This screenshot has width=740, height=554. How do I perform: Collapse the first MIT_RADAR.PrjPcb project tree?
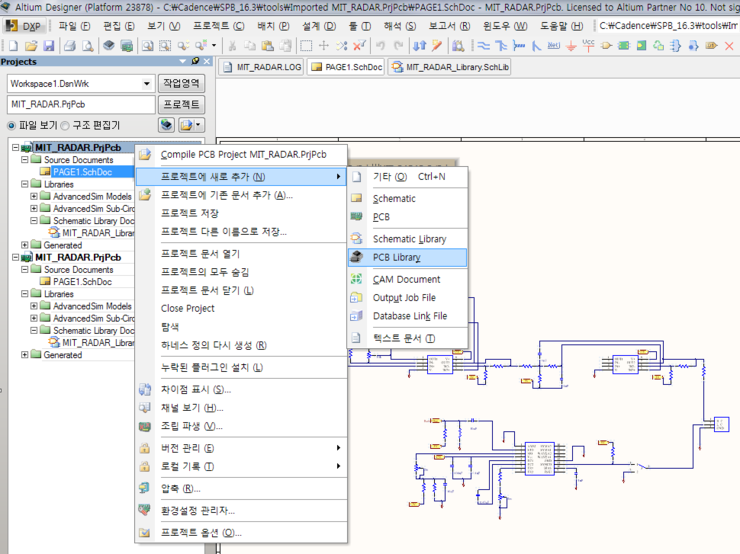point(15,148)
